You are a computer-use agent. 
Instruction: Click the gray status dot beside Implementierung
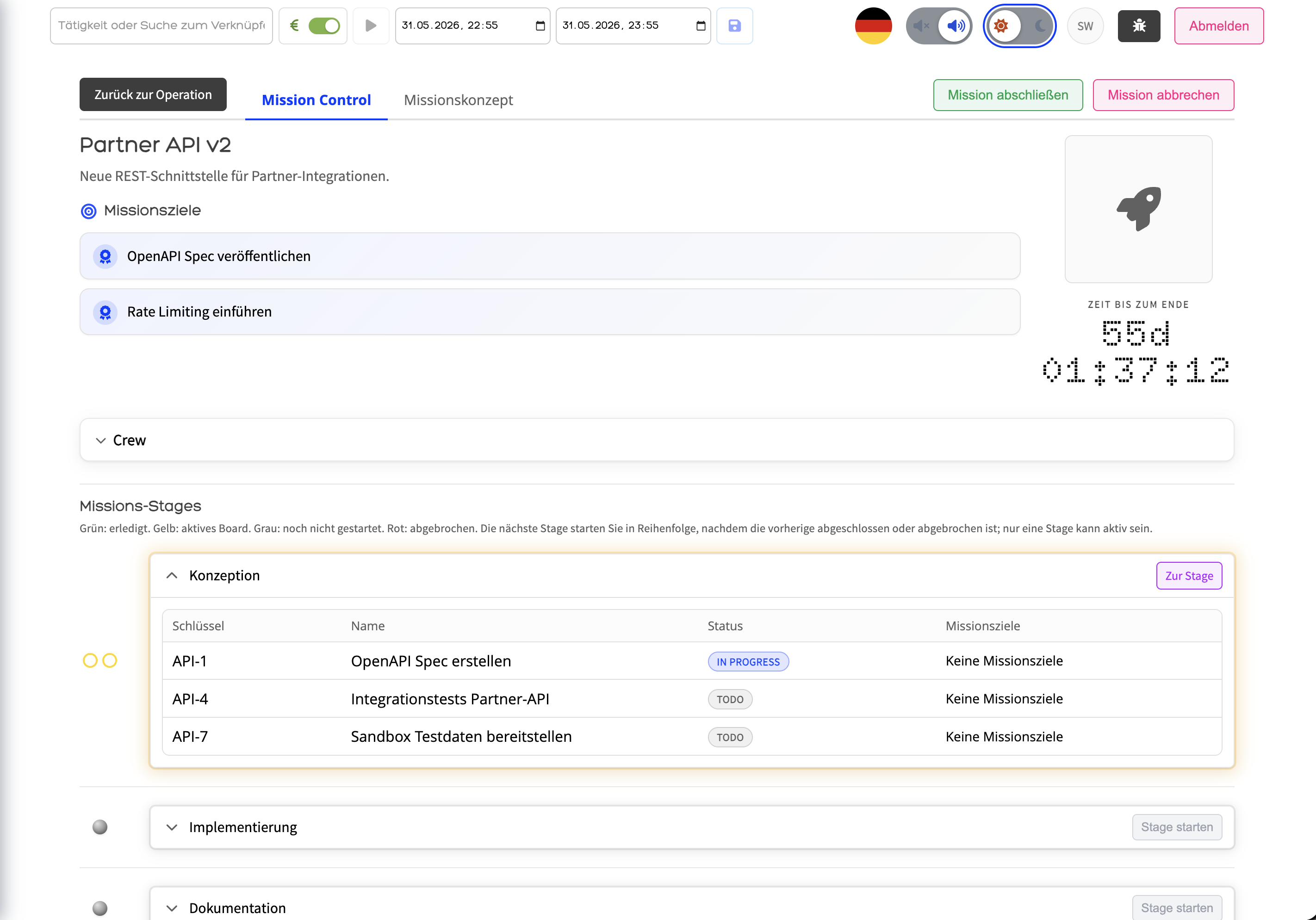100,827
